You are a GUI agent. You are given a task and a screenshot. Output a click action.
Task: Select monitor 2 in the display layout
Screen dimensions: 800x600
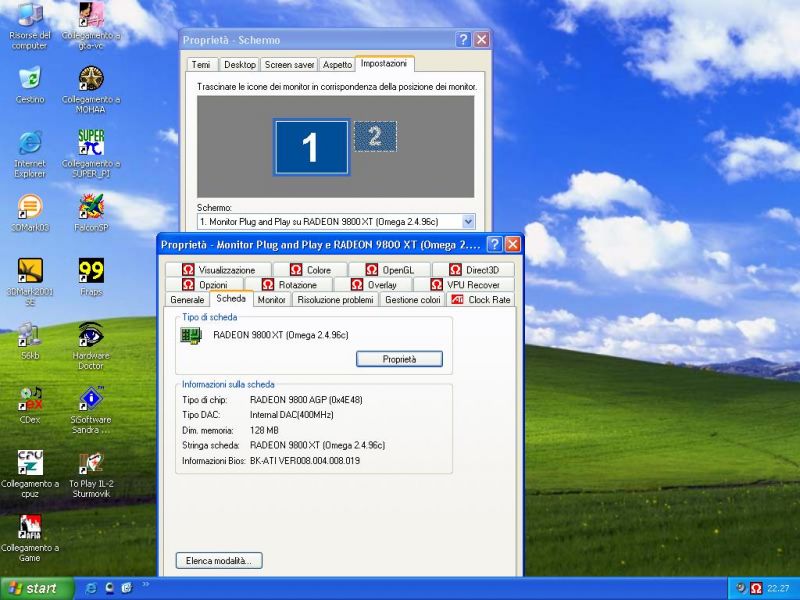click(375, 136)
